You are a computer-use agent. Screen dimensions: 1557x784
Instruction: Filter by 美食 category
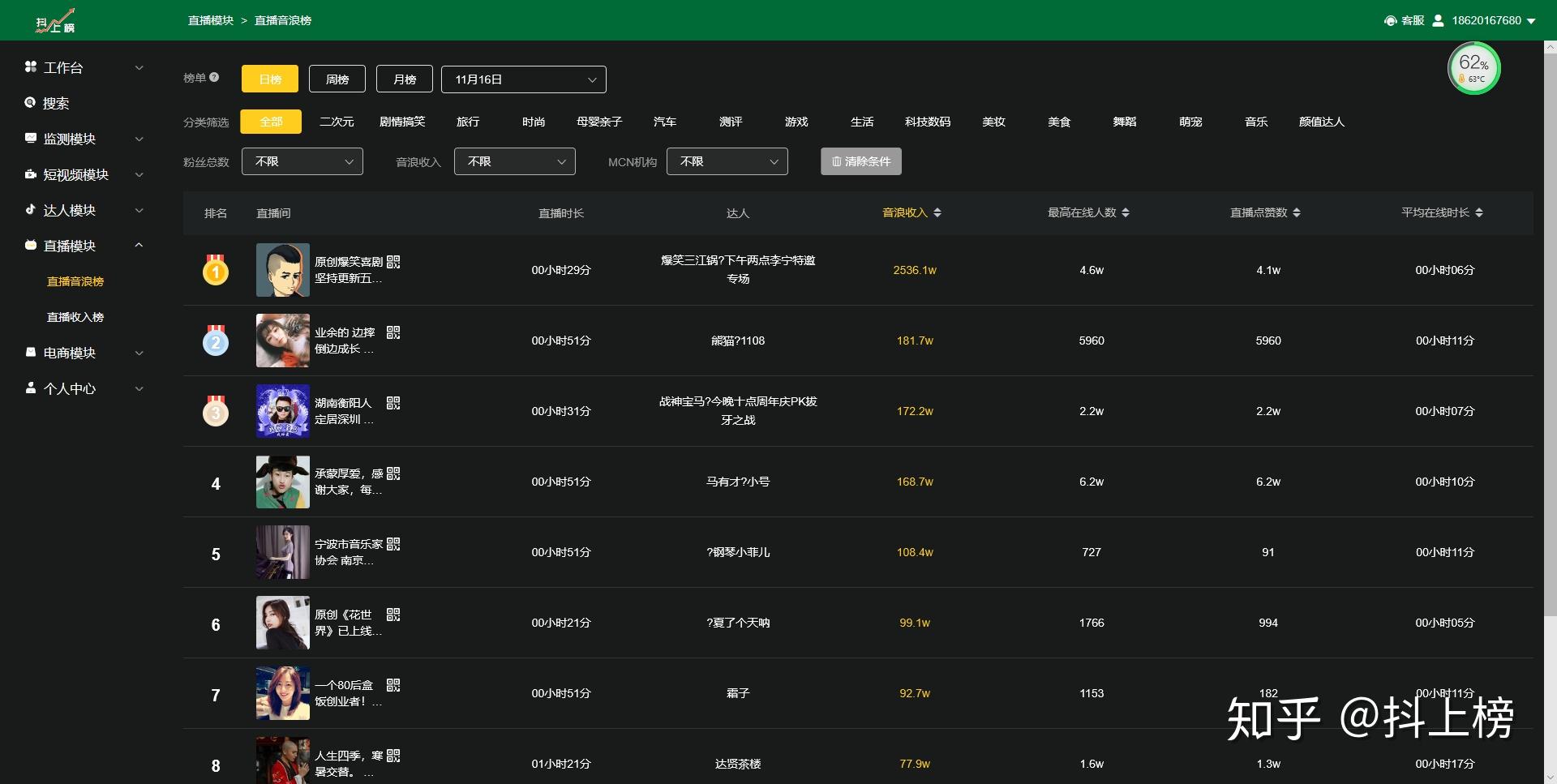1059,122
